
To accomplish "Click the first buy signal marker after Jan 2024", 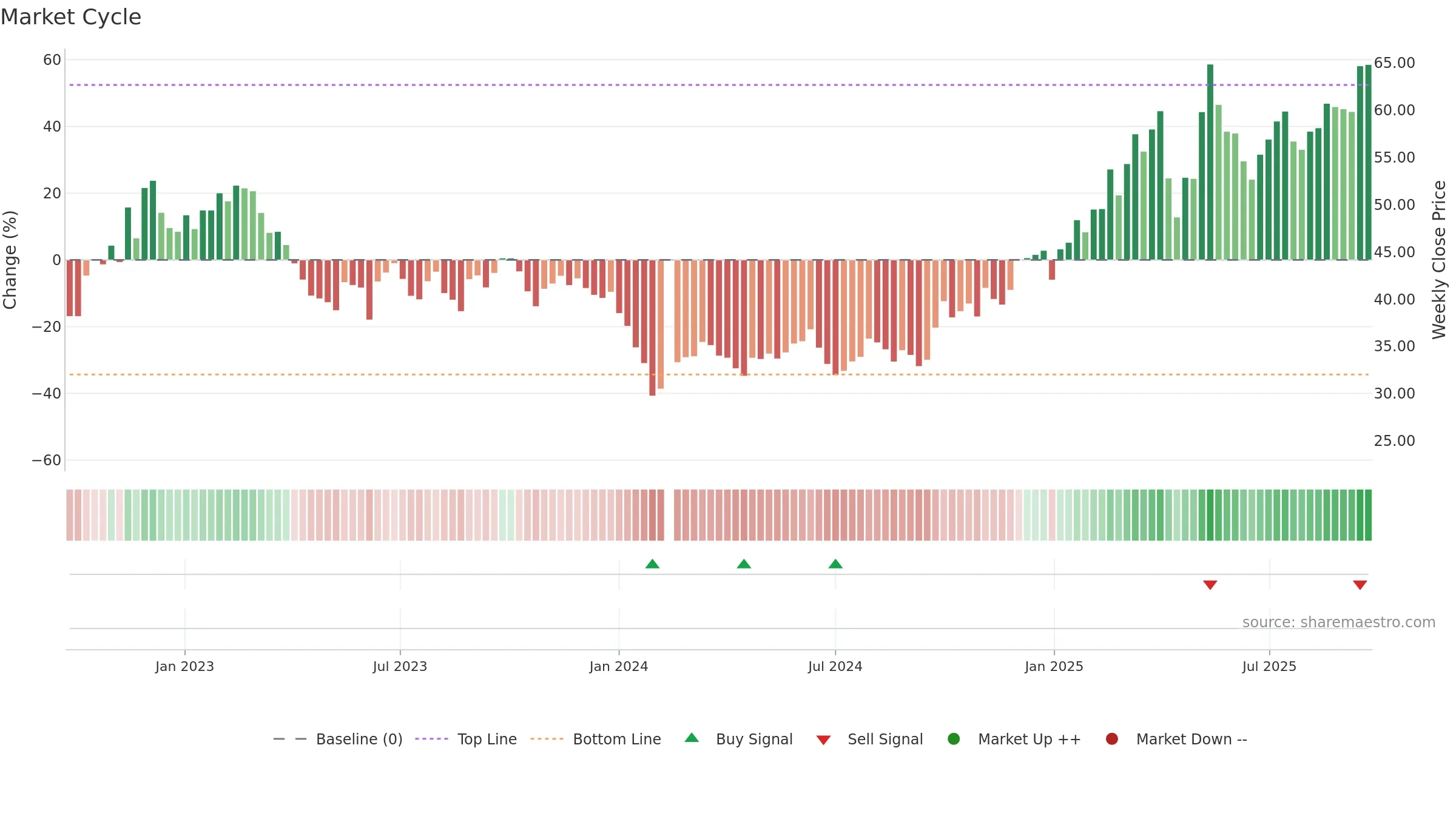I will point(652,564).
